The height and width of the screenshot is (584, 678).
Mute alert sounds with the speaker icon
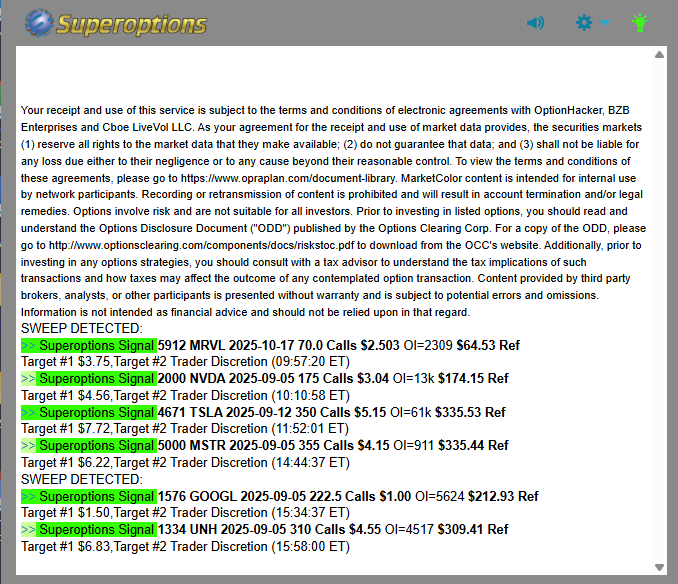click(536, 22)
